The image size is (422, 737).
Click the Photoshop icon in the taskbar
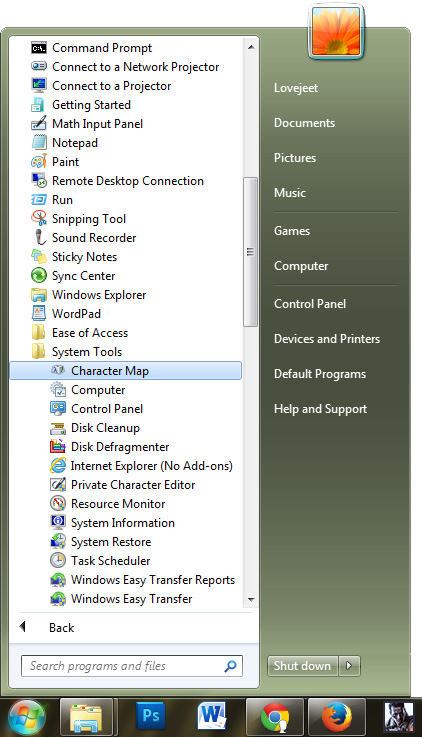[x=150, y=717]
